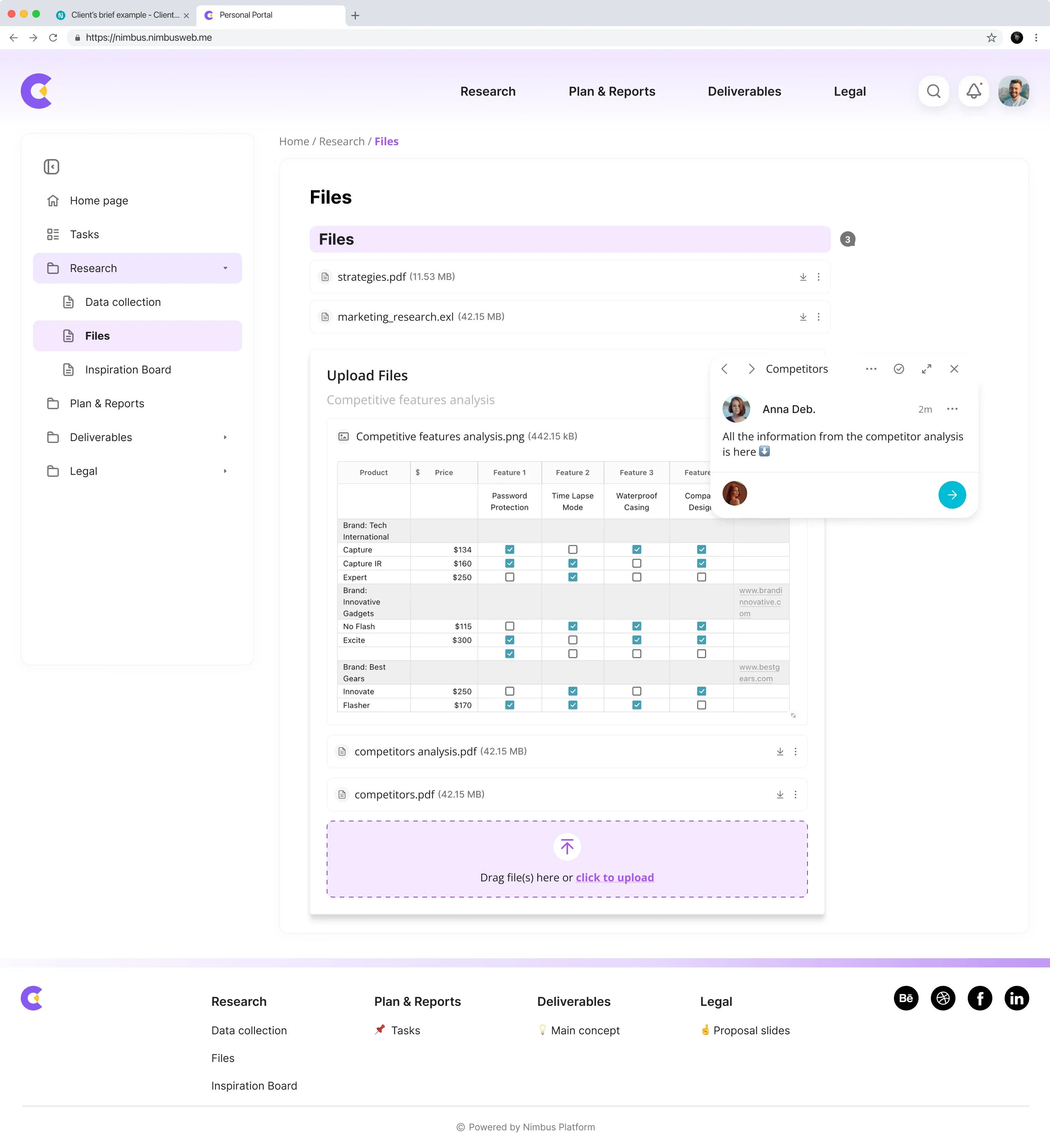The width and height of the screenshot is (1050, 1148).
Task: Toggle Feature 3 checkbox for Flasher row
Action: [636, 705]
